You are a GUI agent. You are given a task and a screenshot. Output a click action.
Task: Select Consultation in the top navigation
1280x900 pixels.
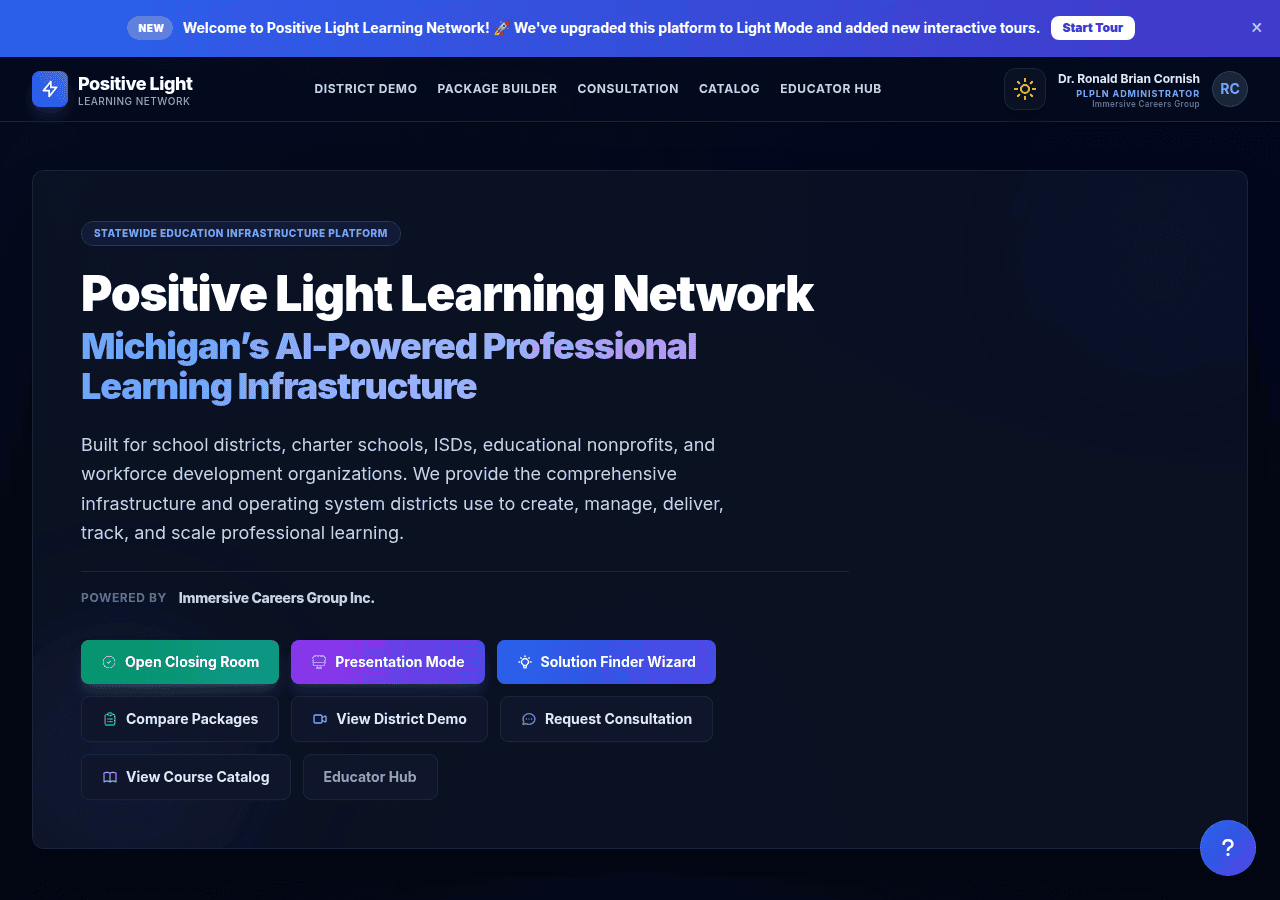628,89
